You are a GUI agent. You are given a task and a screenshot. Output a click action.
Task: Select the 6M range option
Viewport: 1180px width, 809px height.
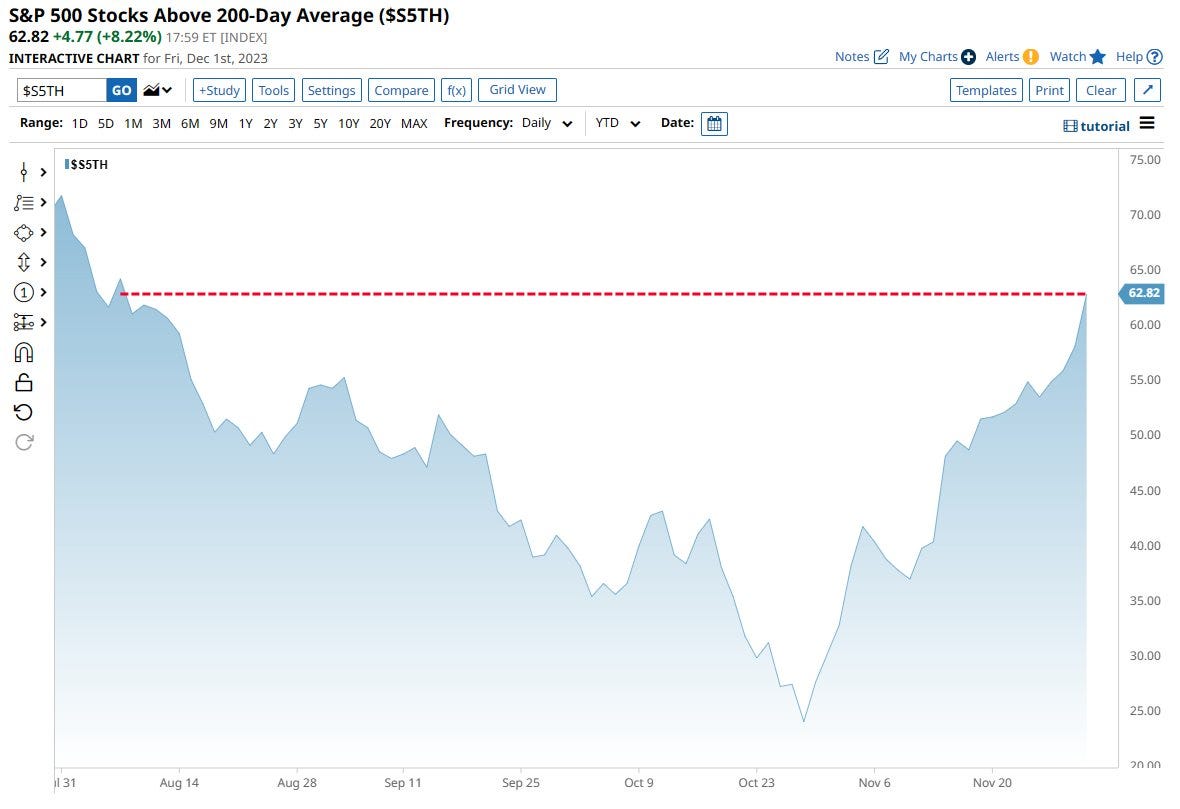click(x=189, y=124)
